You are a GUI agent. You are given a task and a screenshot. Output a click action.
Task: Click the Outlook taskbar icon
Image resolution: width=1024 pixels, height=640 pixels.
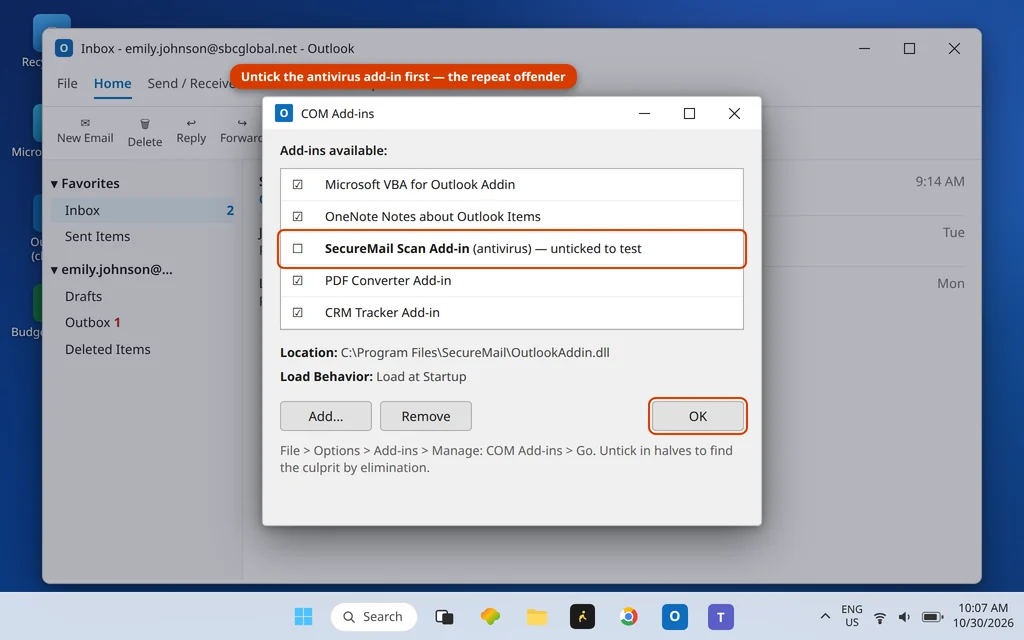(675, 616)
